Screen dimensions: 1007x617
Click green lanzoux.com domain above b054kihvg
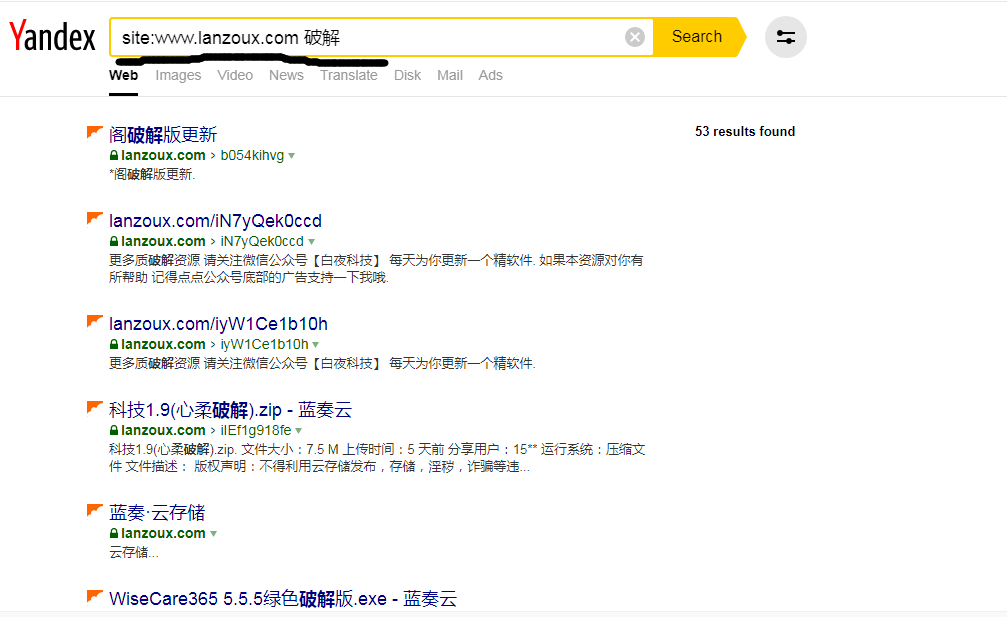[x=163, y=155]
